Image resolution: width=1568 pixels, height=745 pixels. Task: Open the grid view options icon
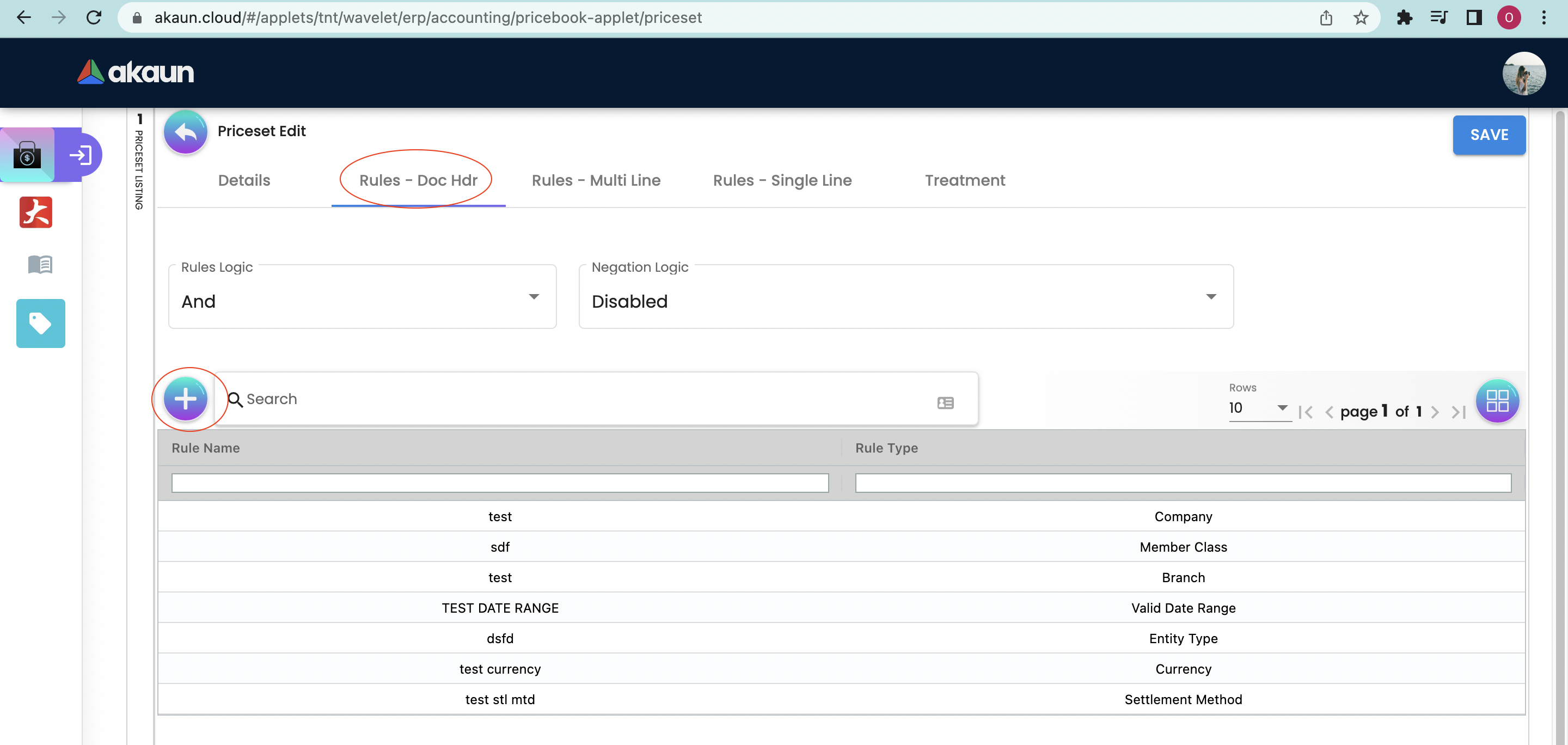pyautogui.click(x=1497, y=400)
